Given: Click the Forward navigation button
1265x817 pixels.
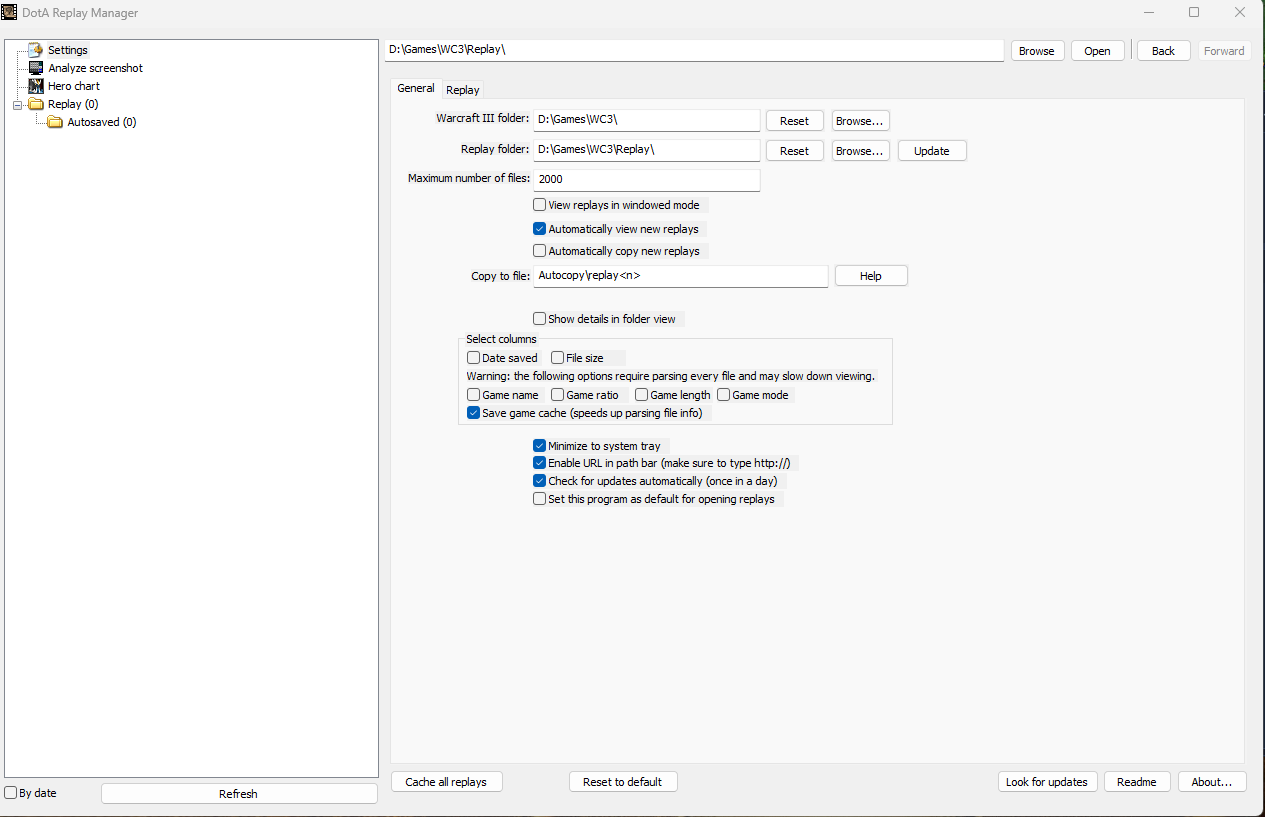Looking at the screenshot, I should (1224, 51).
